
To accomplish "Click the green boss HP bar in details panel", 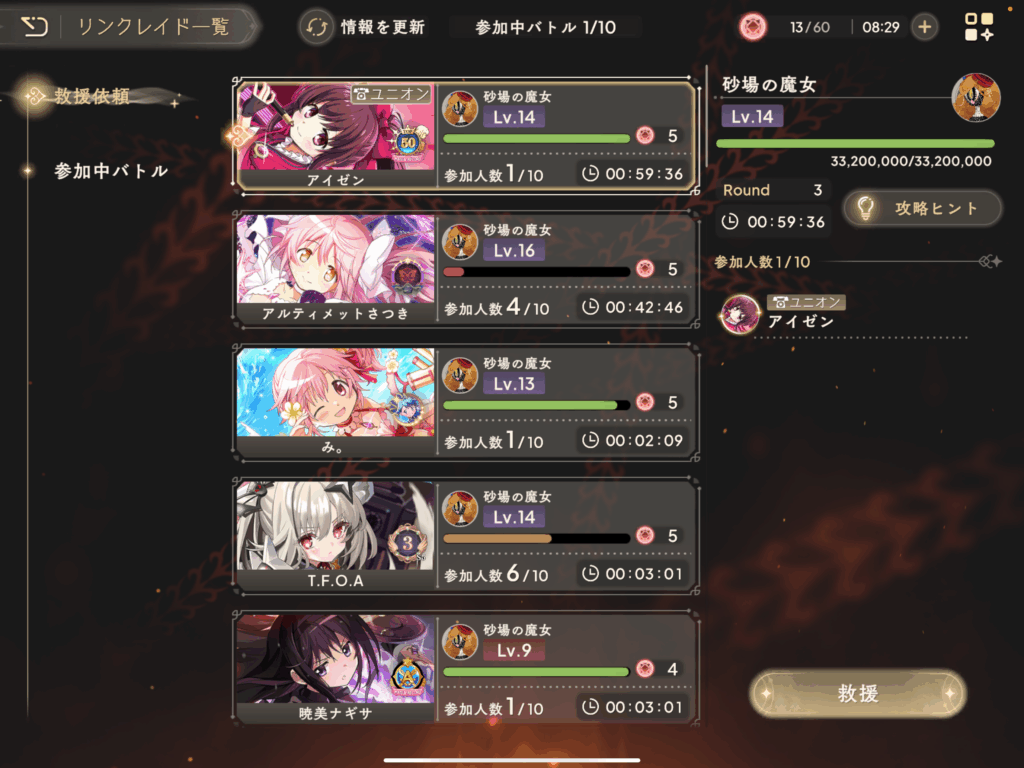I will pos(856,143).
